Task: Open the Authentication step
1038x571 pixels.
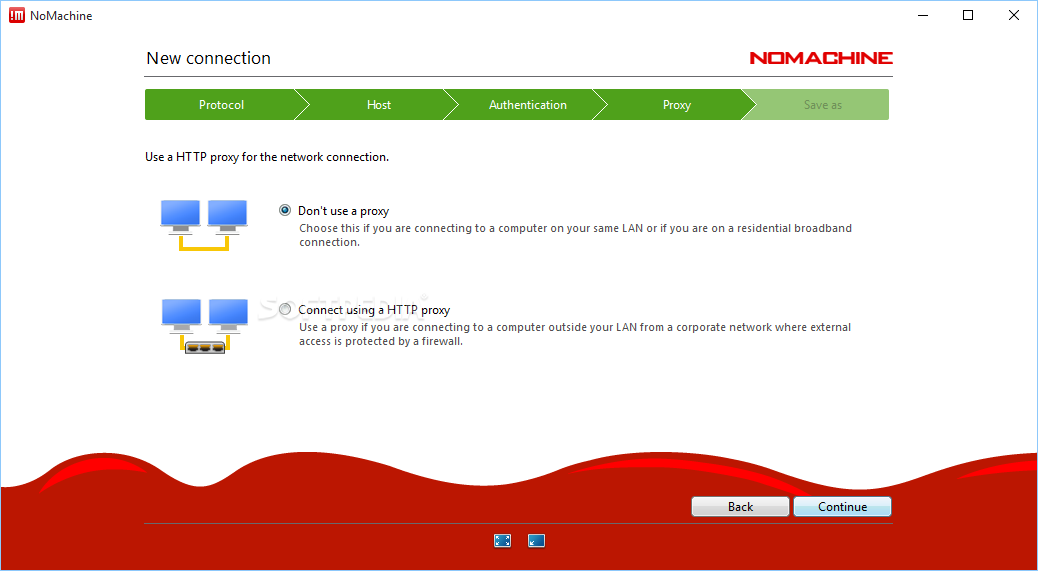Action: coord(528,105)
